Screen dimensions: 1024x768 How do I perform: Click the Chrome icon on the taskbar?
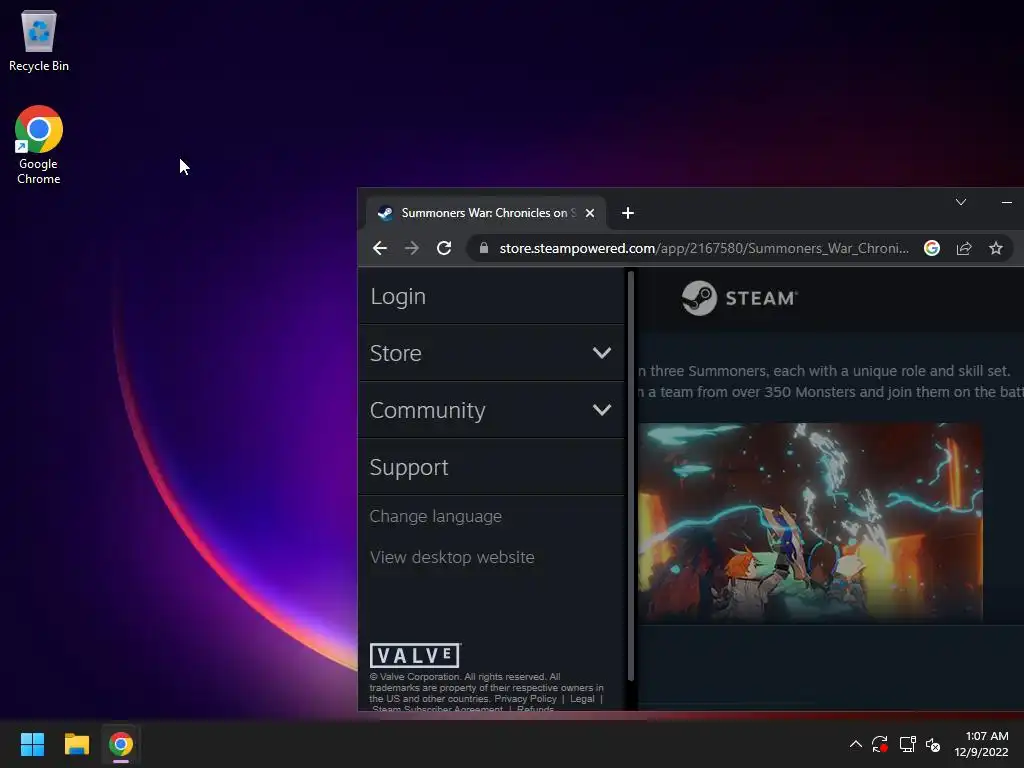coord(121,744)
